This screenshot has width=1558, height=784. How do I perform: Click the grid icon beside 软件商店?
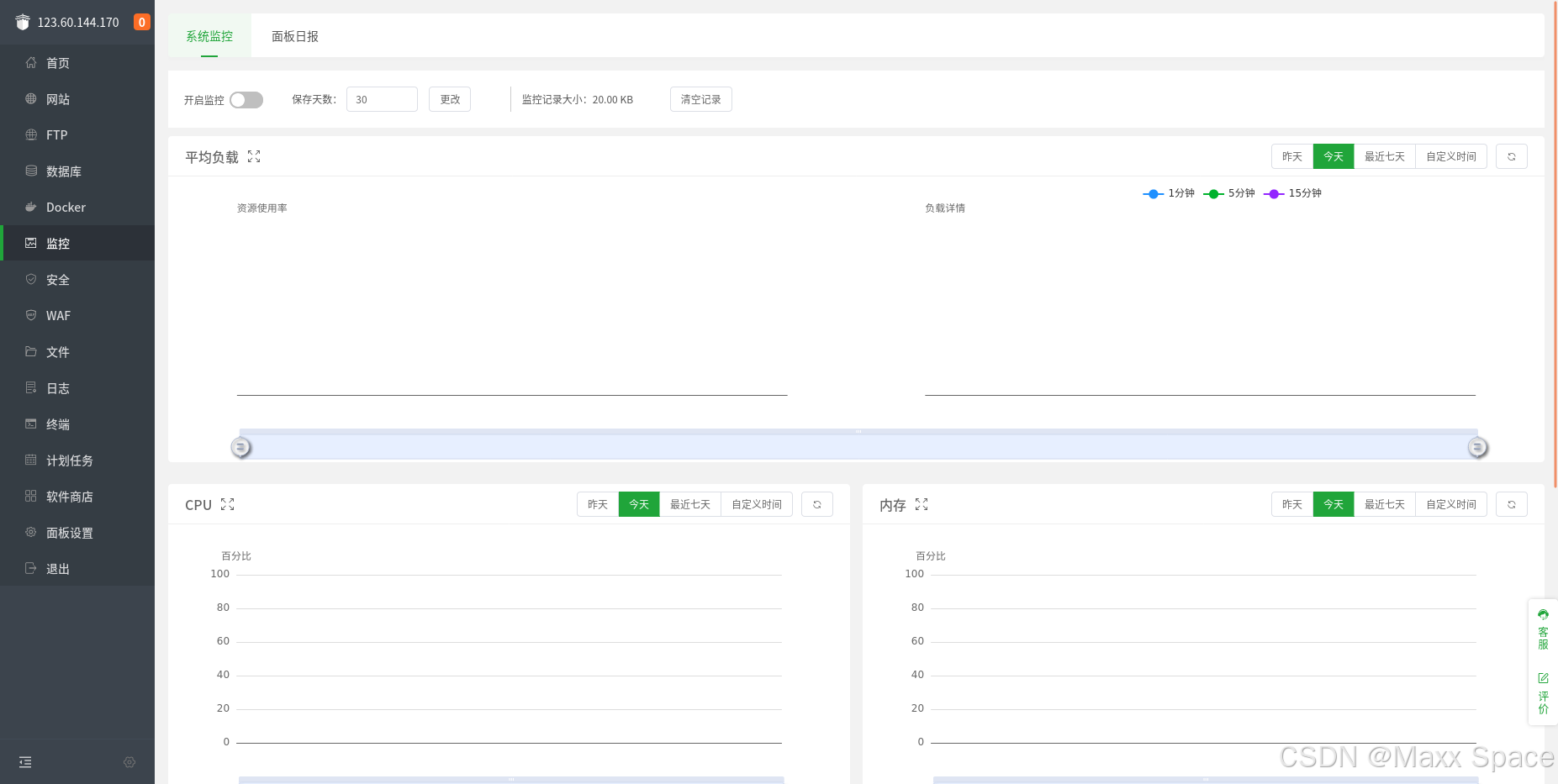[x=31, y=496]
